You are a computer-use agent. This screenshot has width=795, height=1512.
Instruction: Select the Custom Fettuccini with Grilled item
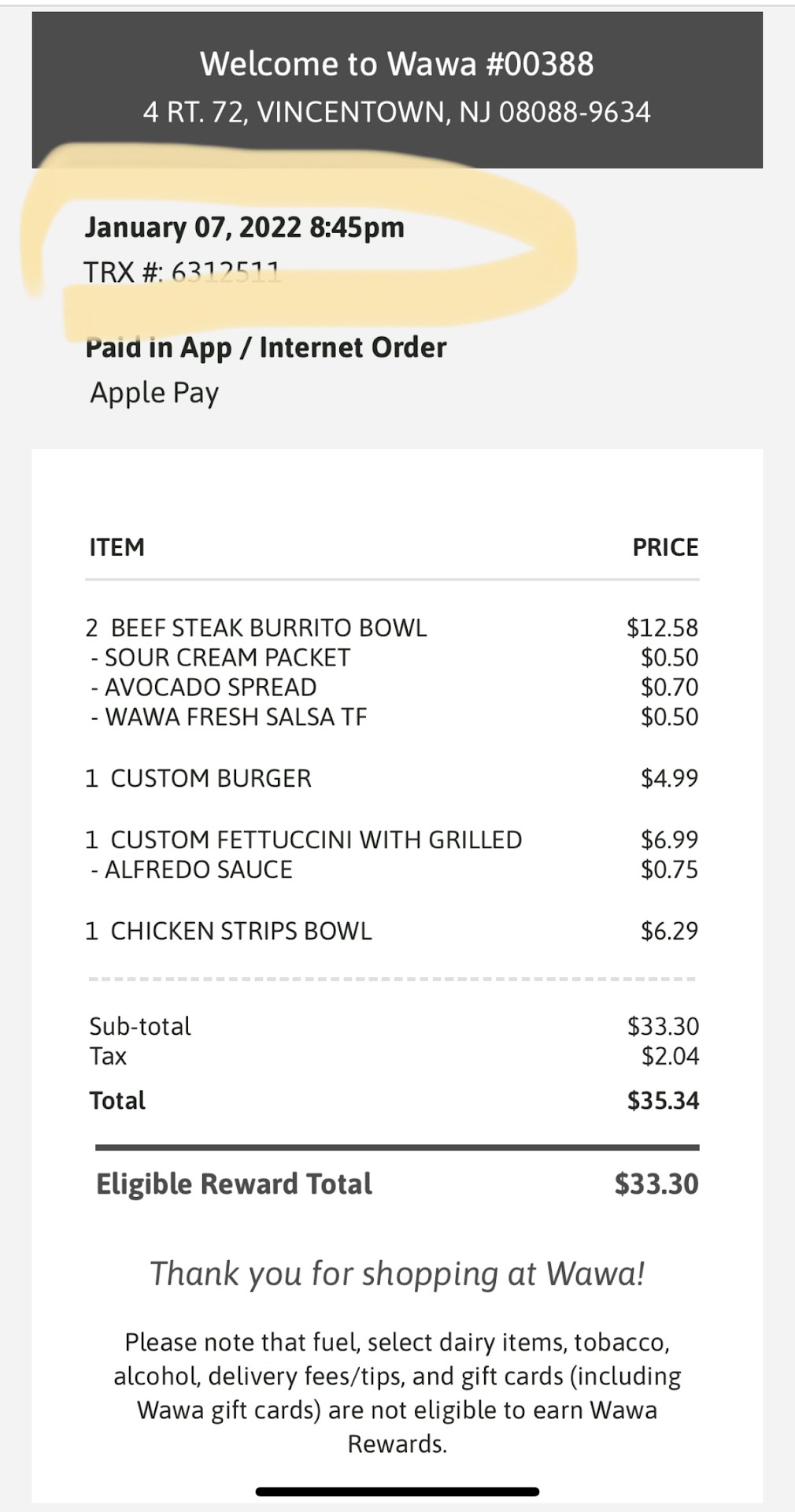(303, 839)
